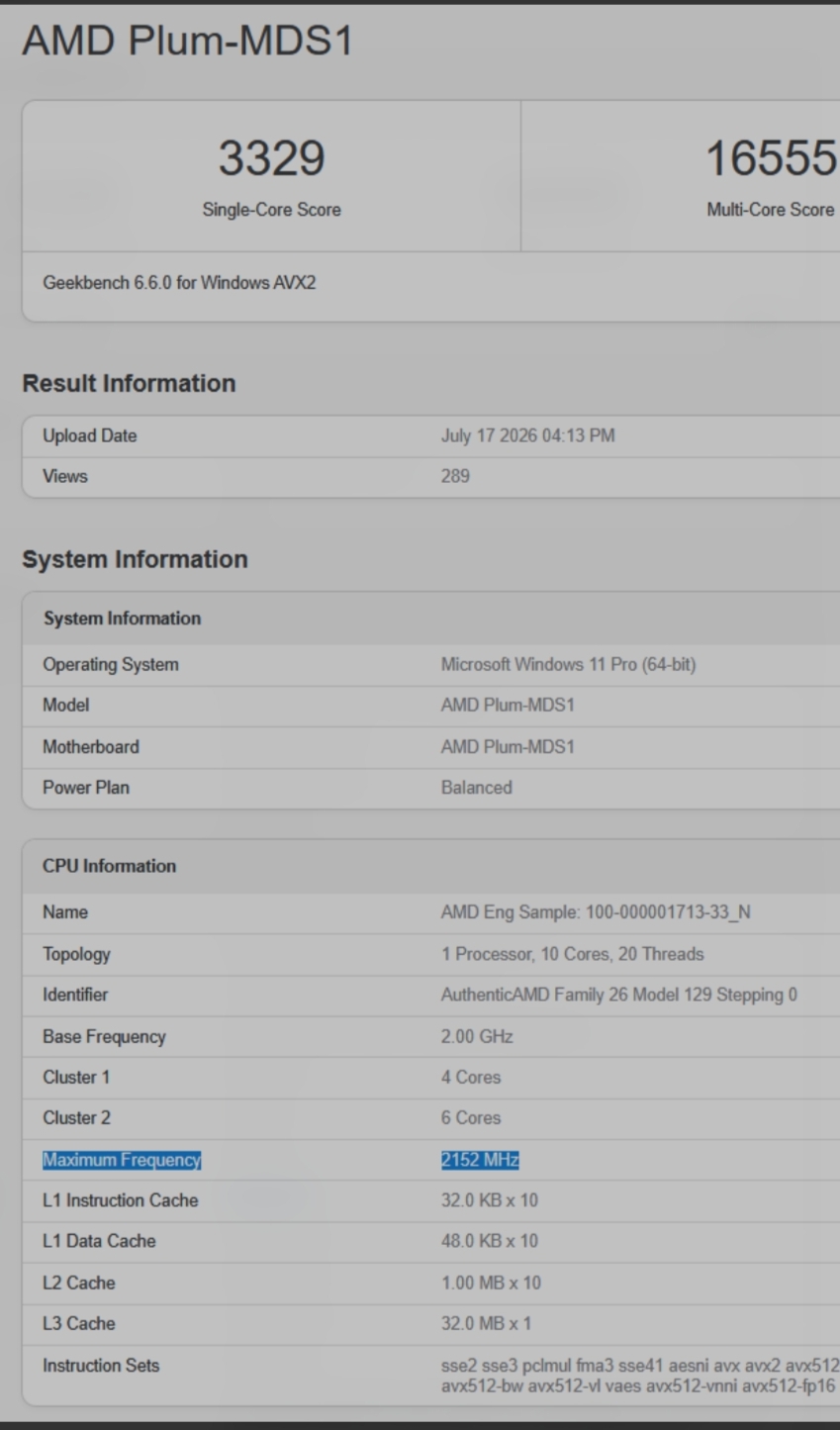The width and height of the screenshot is (840, 1430).
Task: Click the Topology value 10 Cores, 20 Threads
Action: tap(572, 954)
